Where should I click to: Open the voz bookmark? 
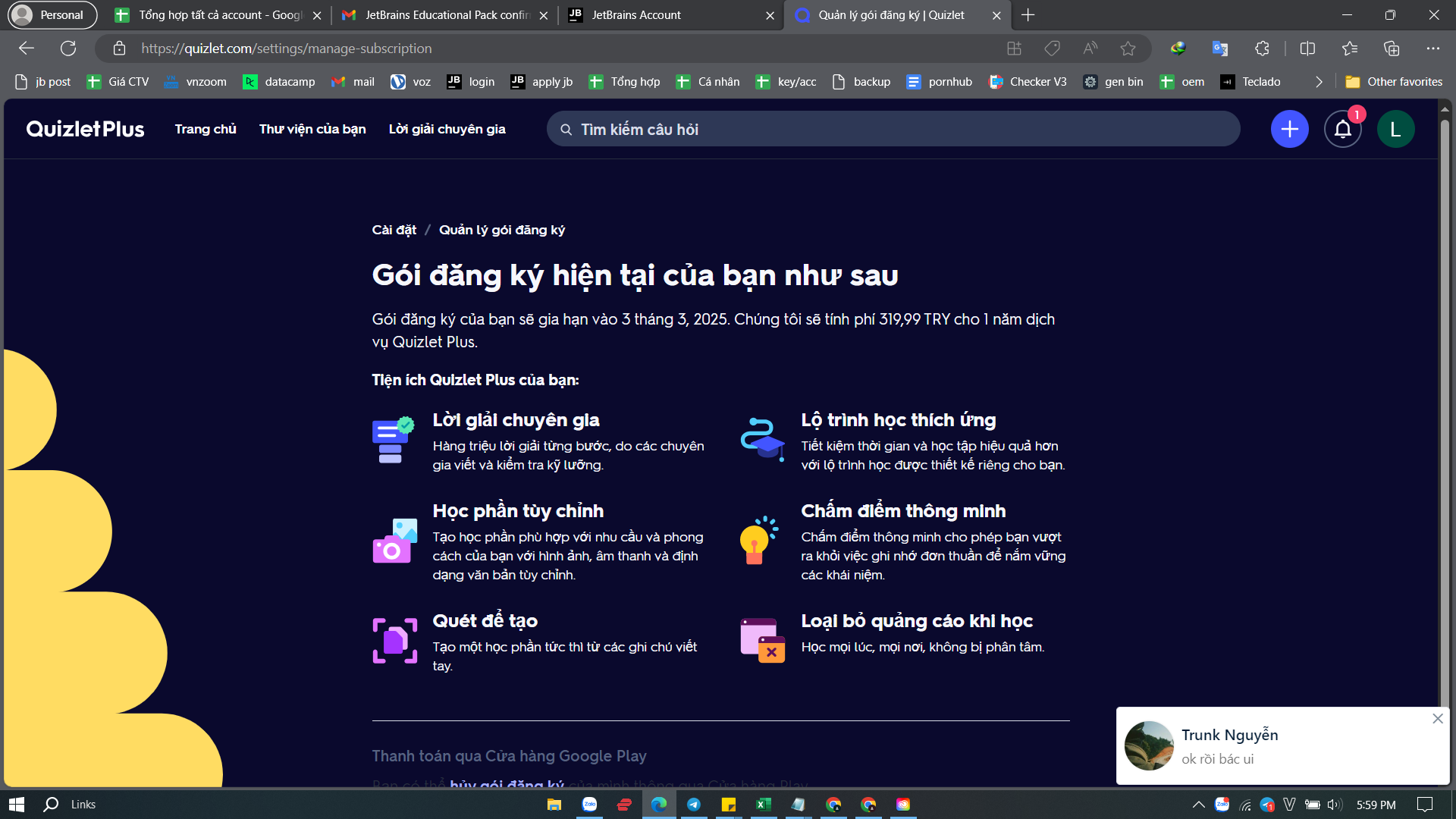411,82
